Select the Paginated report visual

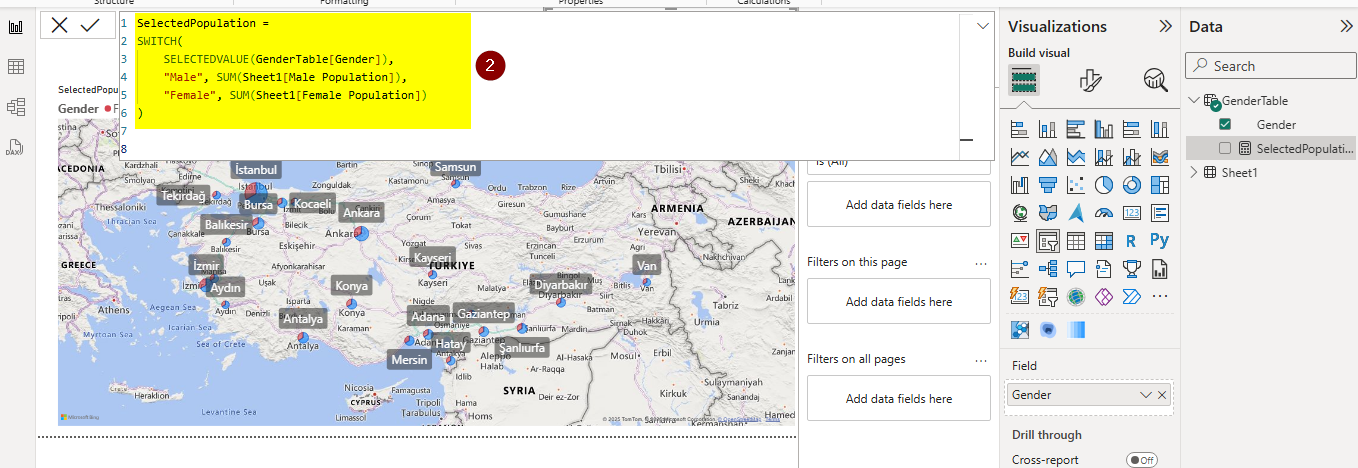(x=1160, y=269)
